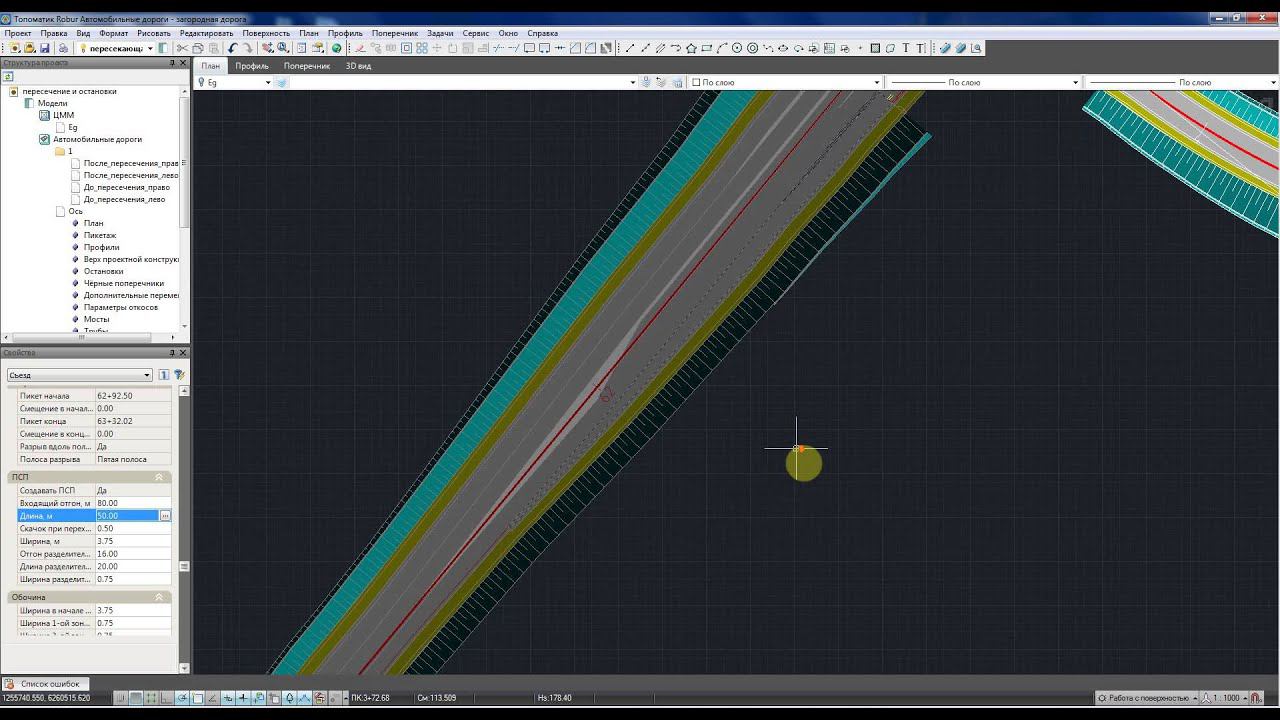This screenshot has width=1280, height=720.
Task: Open the Справка menu
Action: point(543,33)
